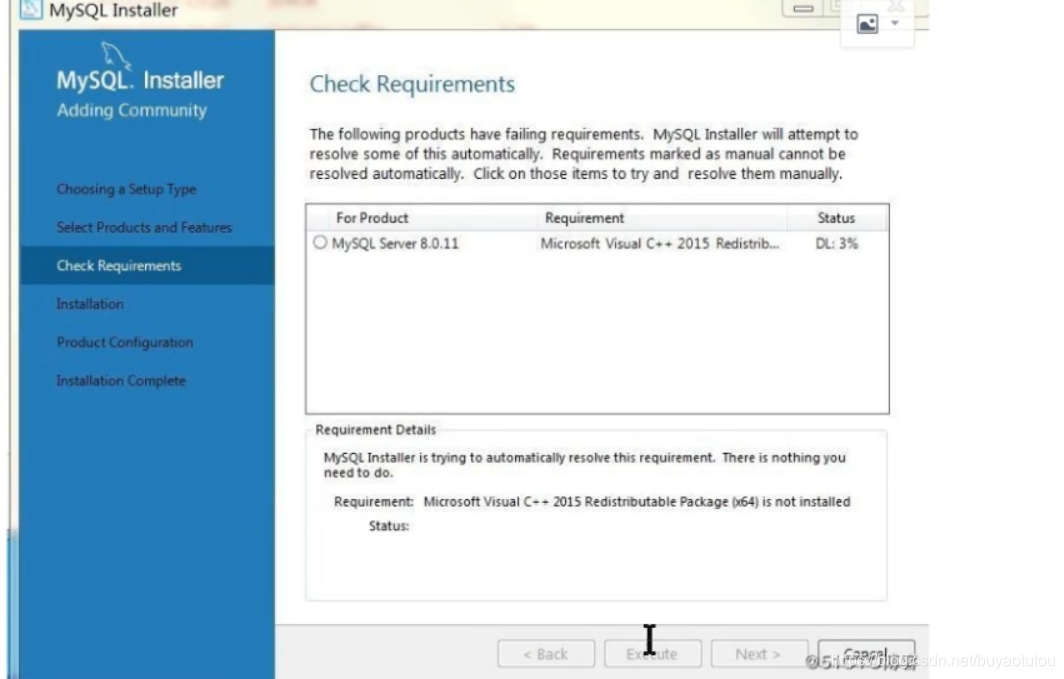Click the Execute button
The height and width of the screenshot is (679, 1064).
tap(652, 654)
